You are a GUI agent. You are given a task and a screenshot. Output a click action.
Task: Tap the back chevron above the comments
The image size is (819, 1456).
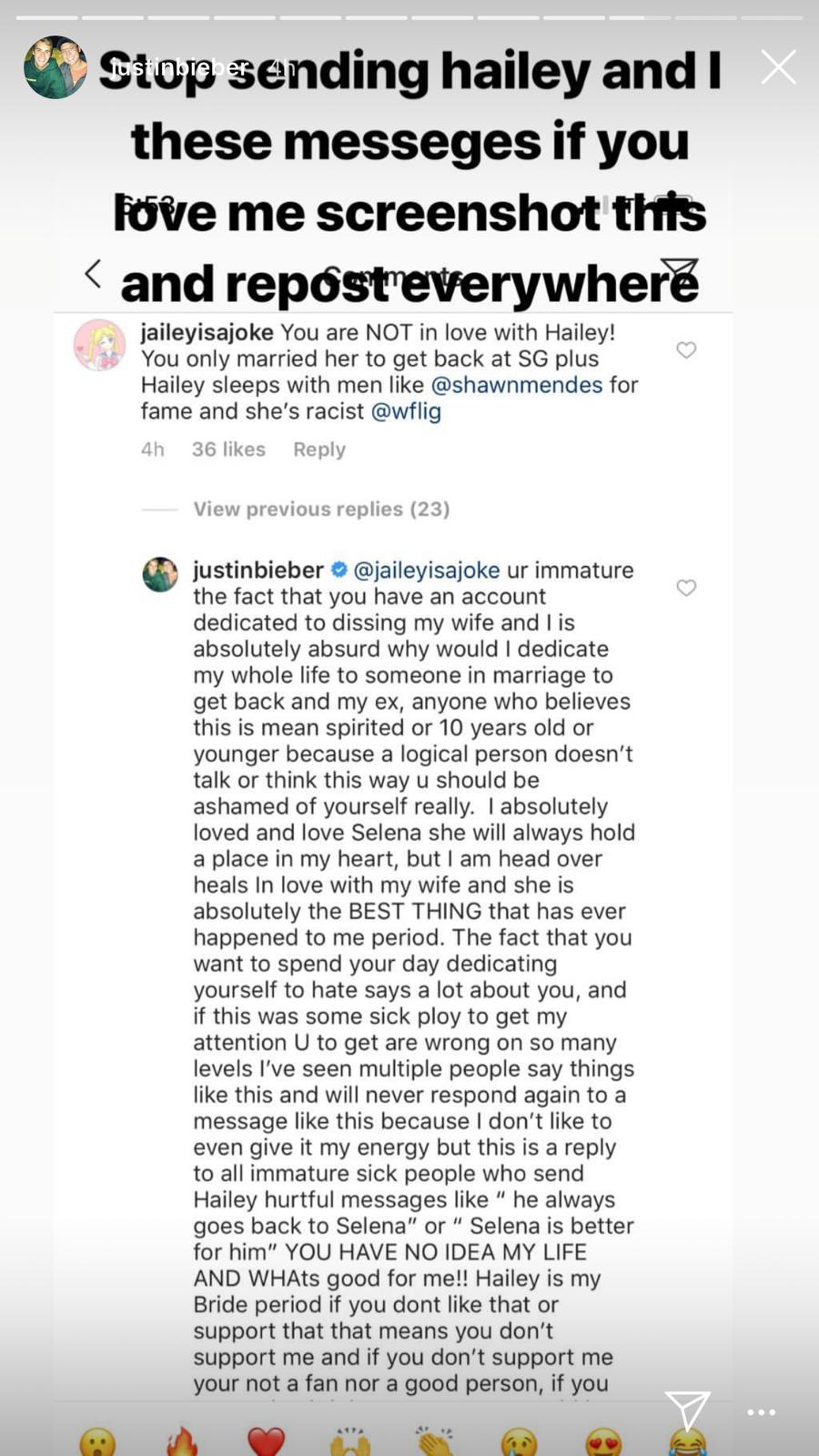click(93, 271)
